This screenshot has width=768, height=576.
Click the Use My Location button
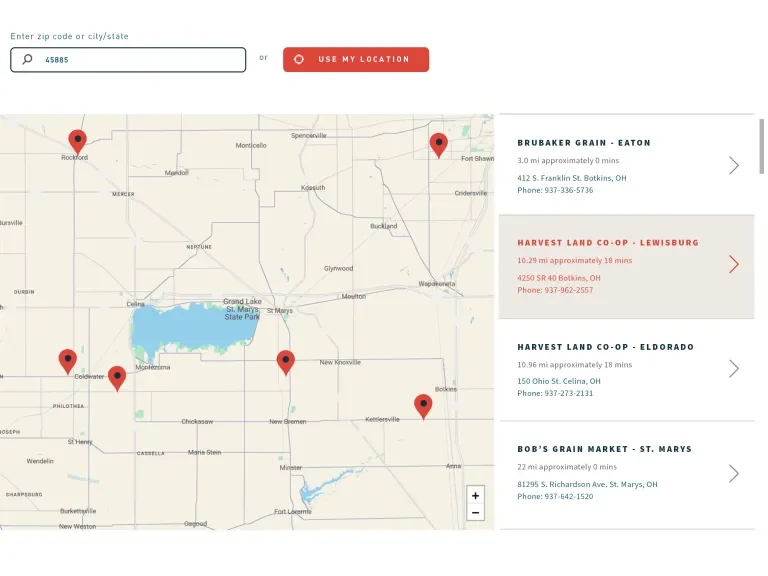(356, 59)
